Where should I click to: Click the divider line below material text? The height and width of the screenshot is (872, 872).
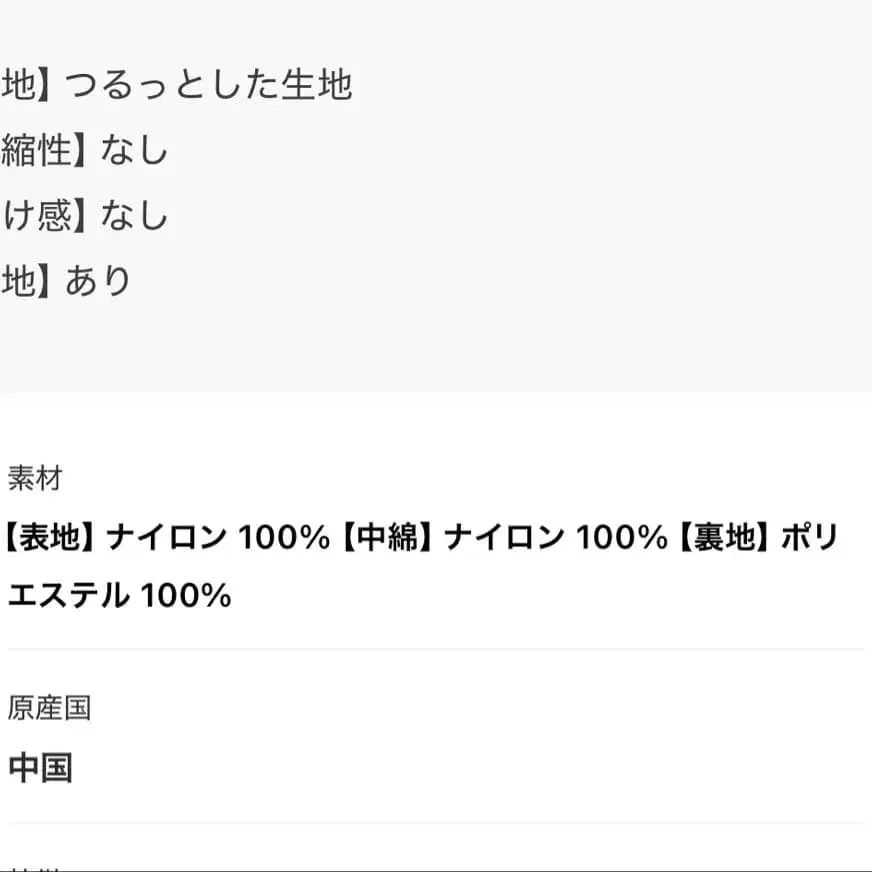pos(436,649)
